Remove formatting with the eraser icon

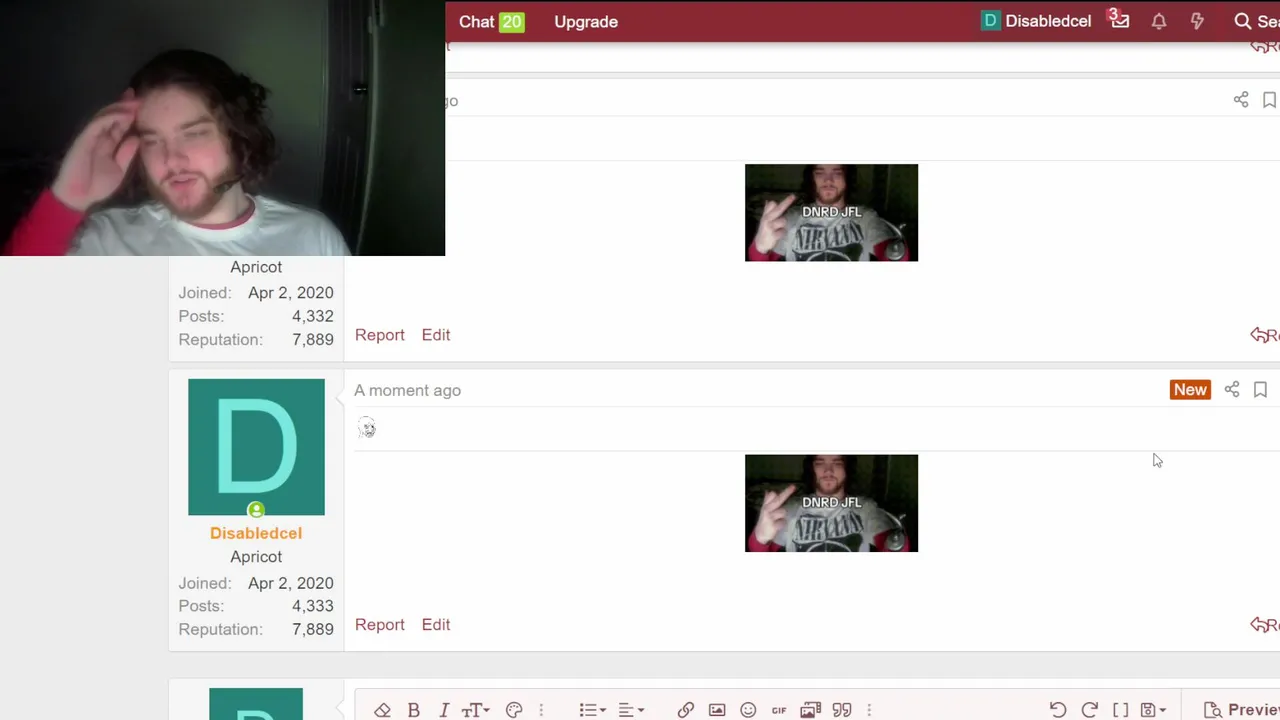pyautogui.click(x=382, y=710)
